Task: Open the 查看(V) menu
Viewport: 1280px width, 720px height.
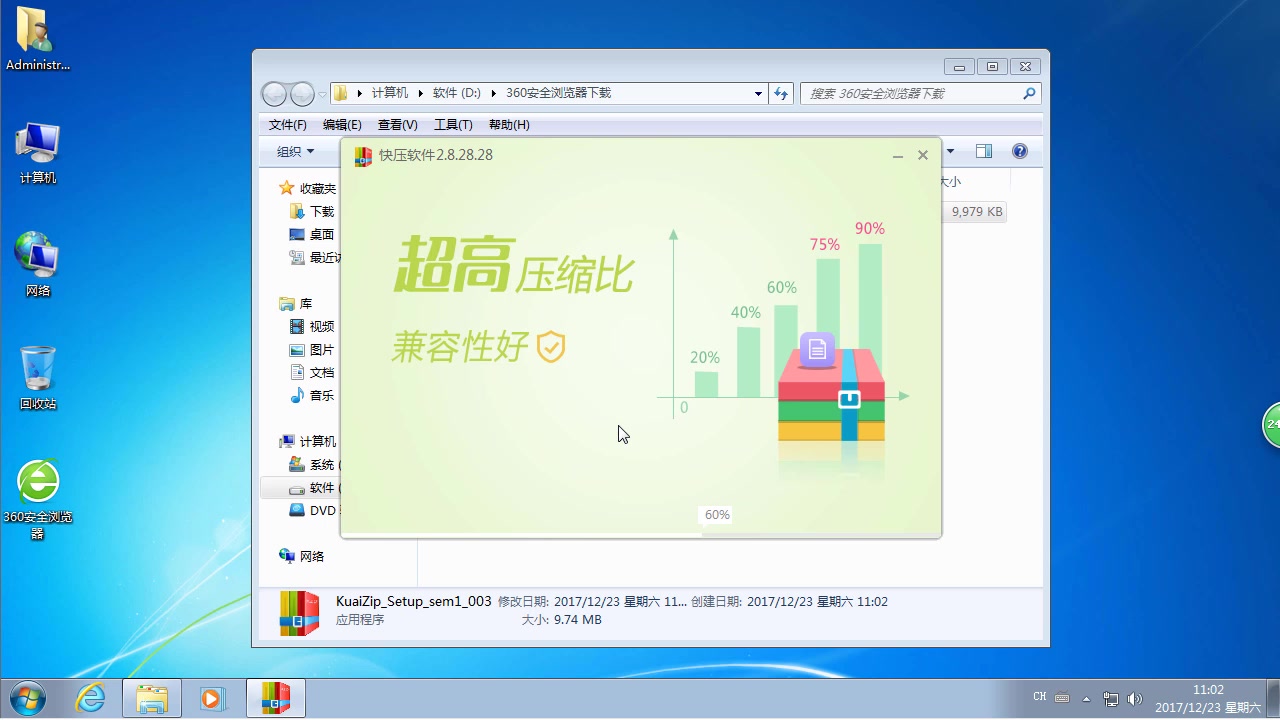Action: (397, 125)
